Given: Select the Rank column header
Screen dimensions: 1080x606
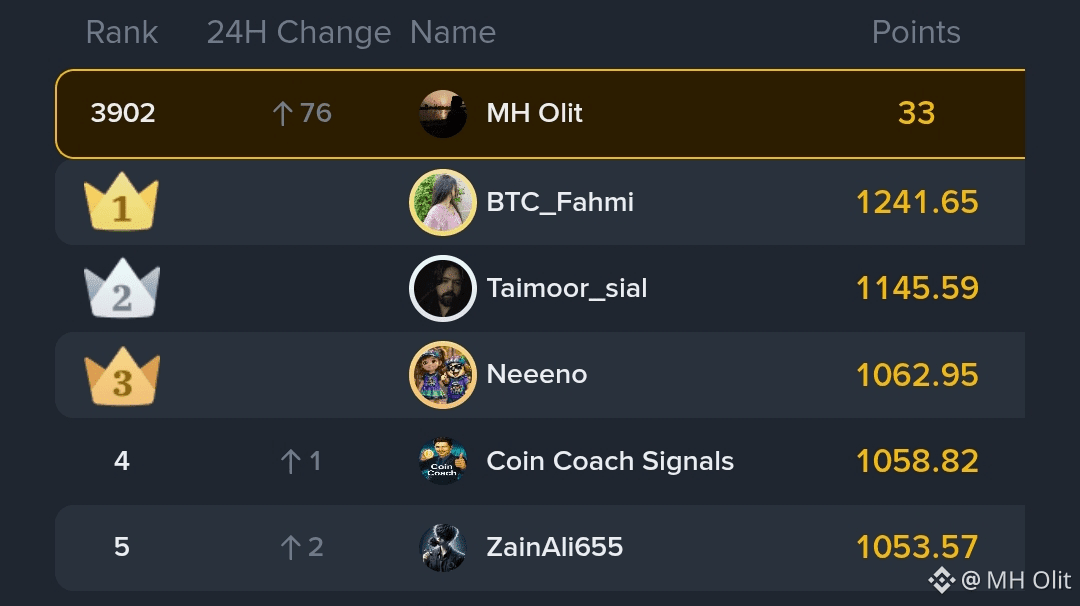Looking at the screenshot, I should coord(122,32).
